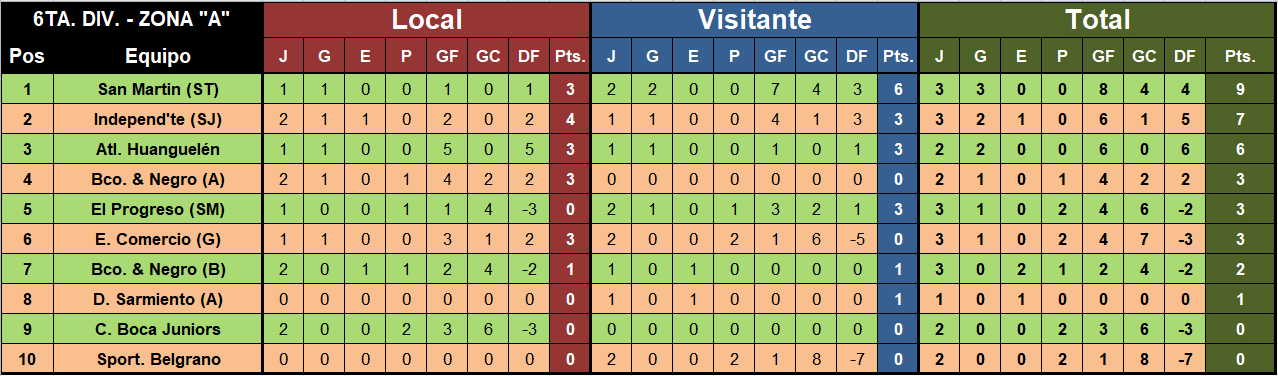Select the El Progreso (SM) team cell
This screenshot has width=1278, height=376.
point(158,209)
